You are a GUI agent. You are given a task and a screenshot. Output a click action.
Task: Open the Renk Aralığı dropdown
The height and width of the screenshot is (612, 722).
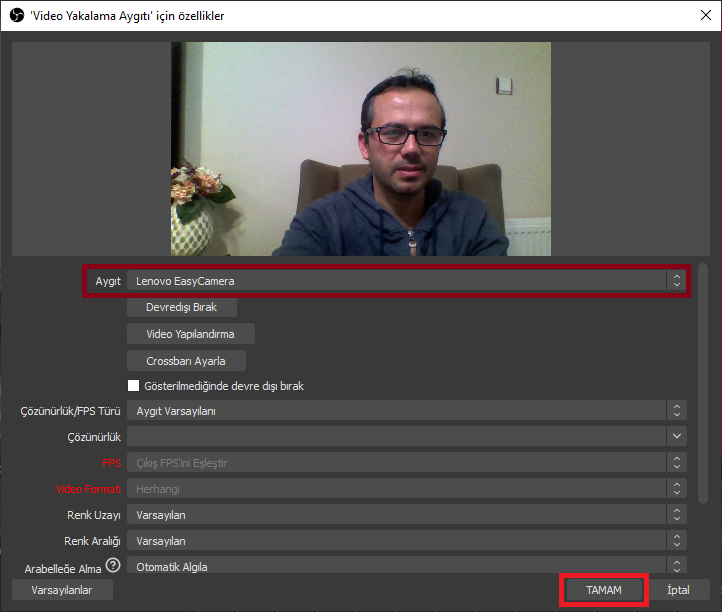tap(407, 540)
